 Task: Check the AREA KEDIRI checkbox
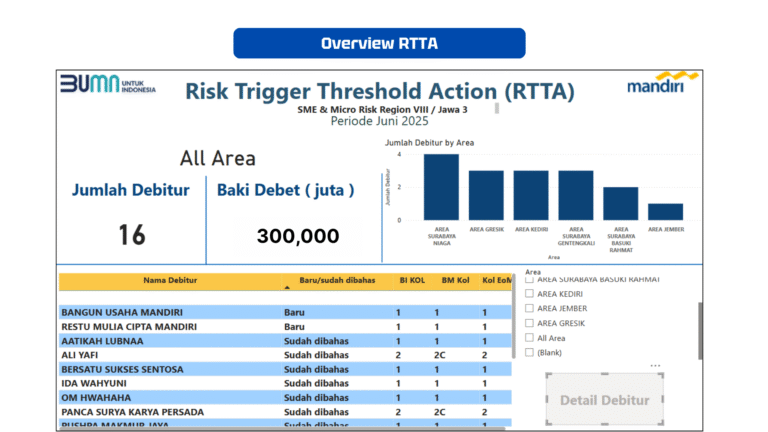530,294
